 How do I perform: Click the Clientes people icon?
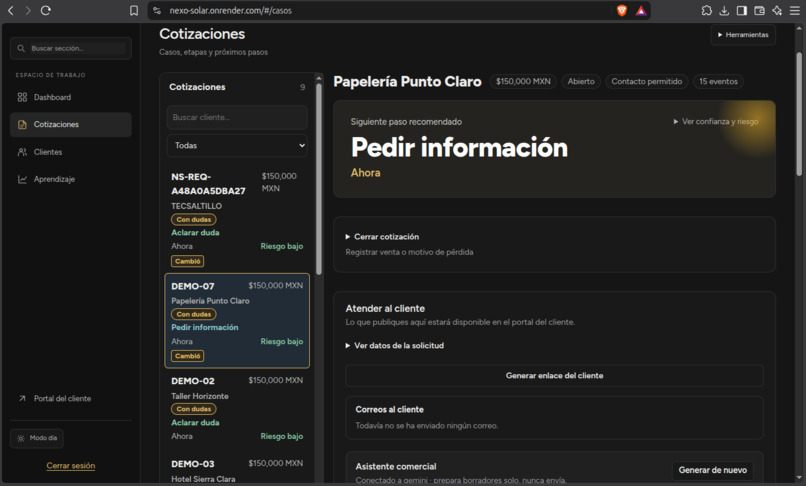pyautogui.click(x=22, y=152)
